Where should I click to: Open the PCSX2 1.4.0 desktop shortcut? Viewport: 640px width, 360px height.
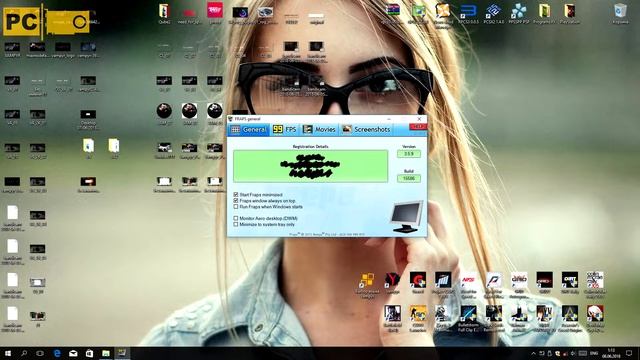click(x=493, y=13)
